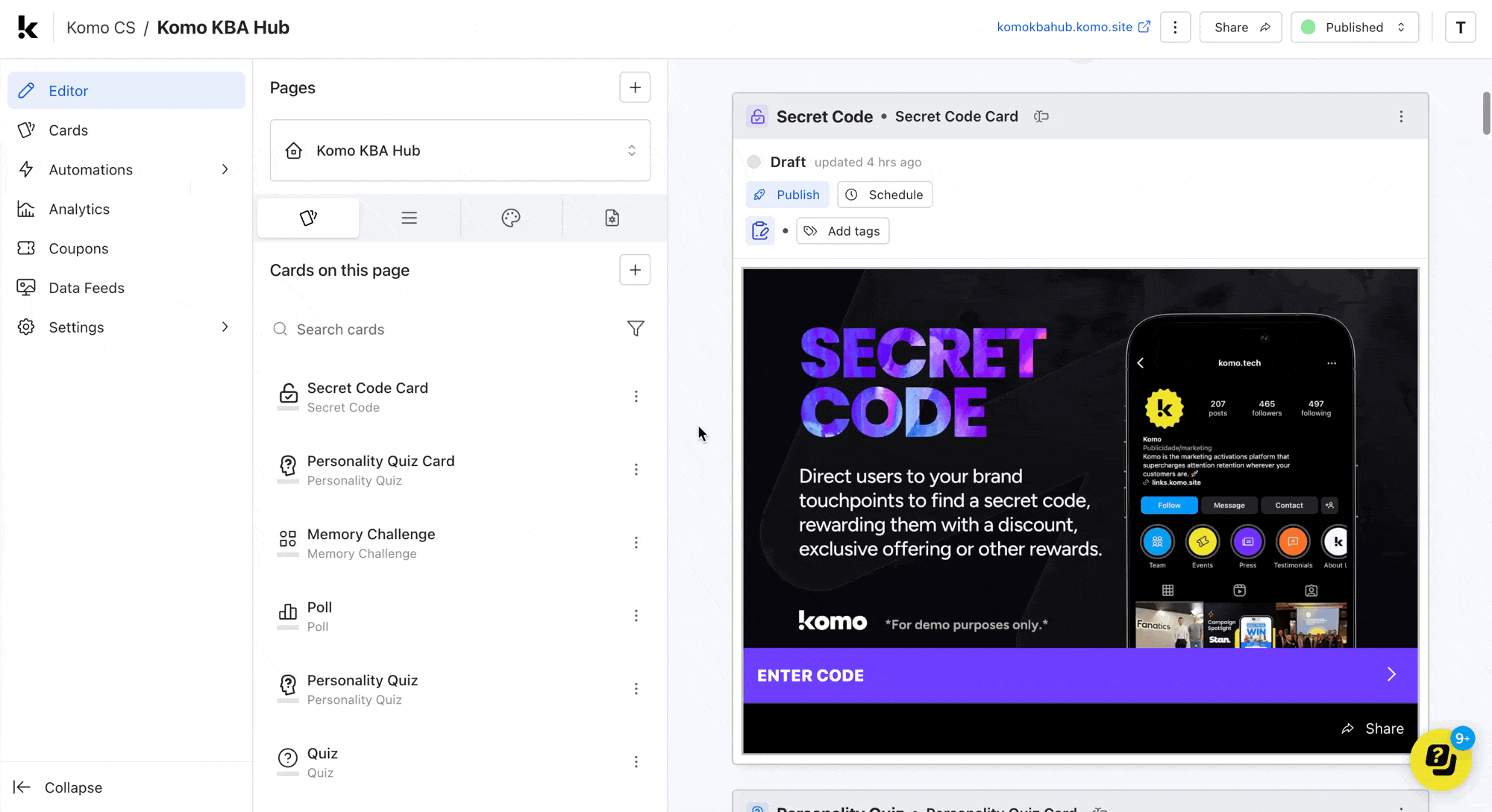Click the Search cards input field

coord(448,330)
